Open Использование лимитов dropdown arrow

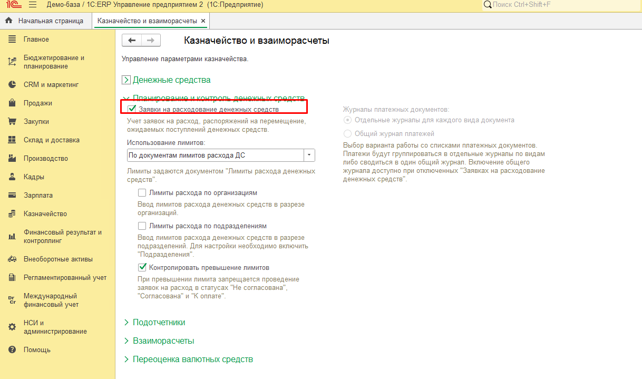pos(309,155)
